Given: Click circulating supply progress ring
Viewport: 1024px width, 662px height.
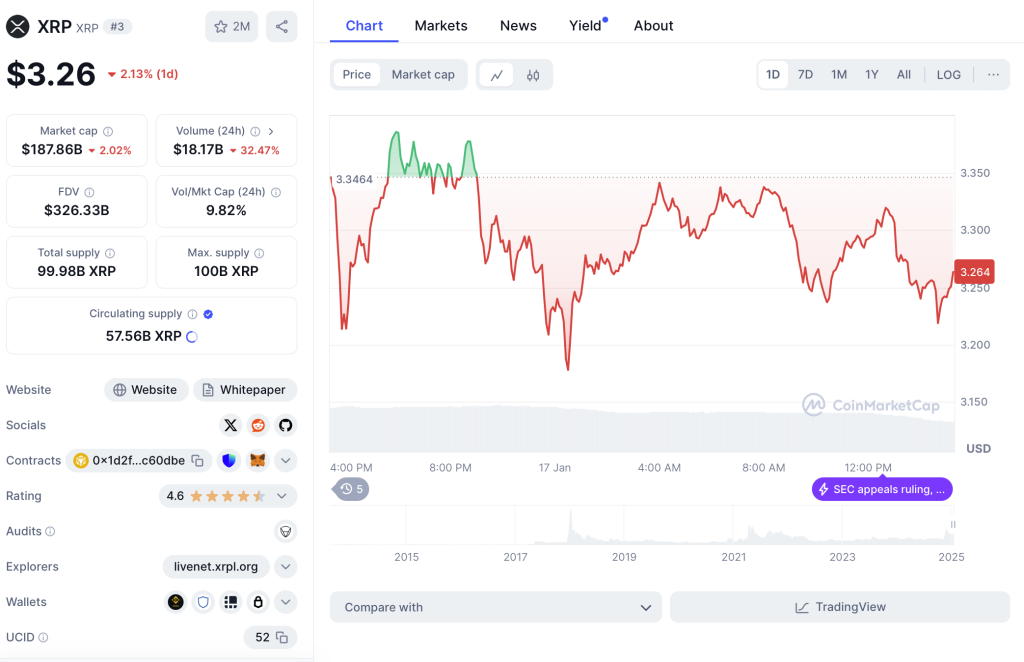Looking at the screenshot, I should click(192, 337).
